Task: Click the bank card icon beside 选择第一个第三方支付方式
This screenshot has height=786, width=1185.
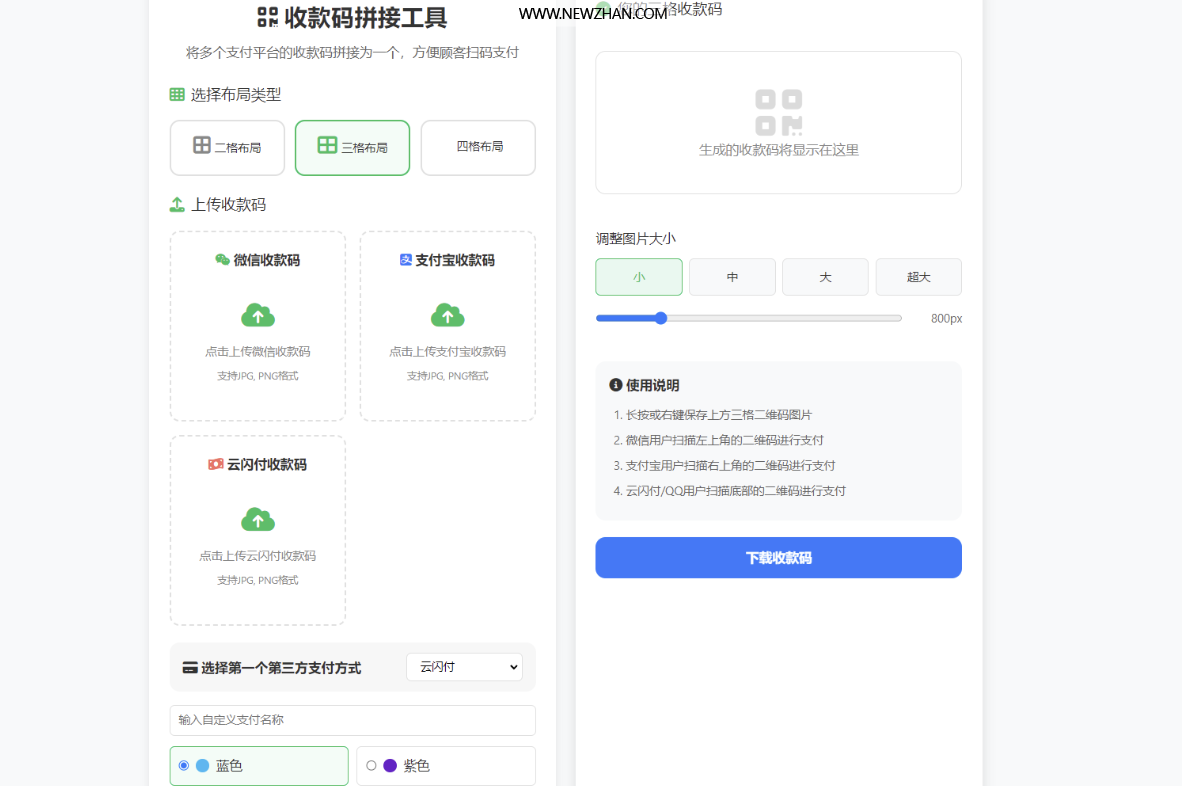Action: tap(189, 667)
